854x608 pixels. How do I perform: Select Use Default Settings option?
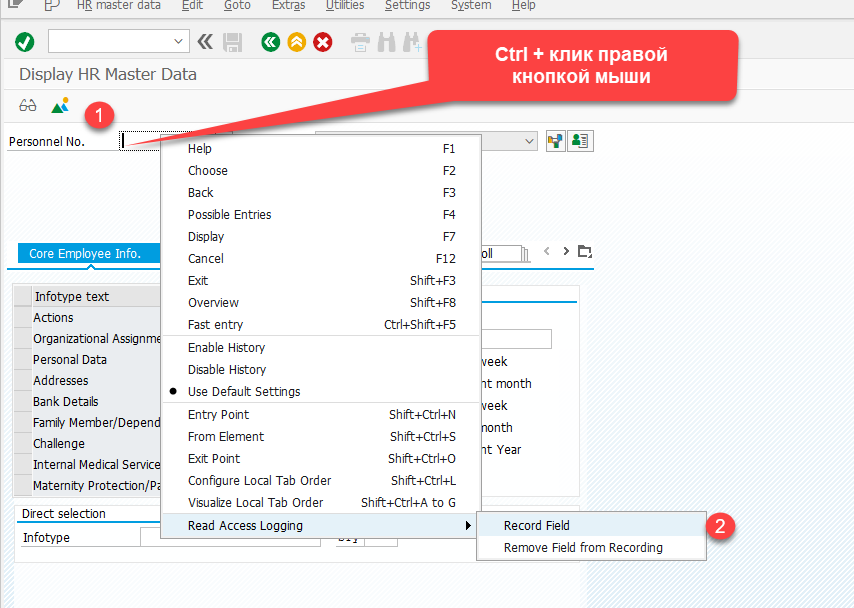(321, 392)
